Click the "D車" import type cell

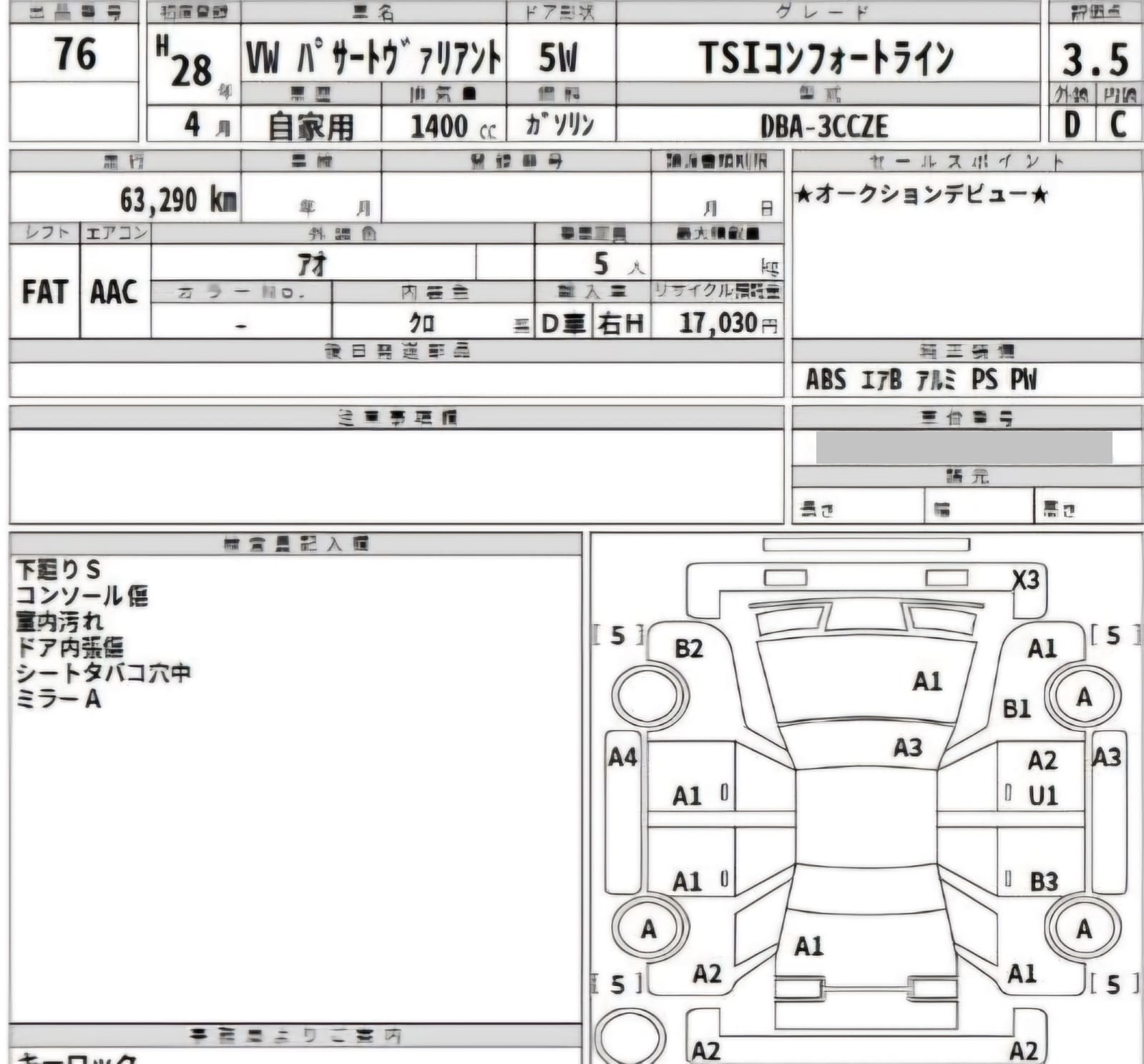tap(563, 324)
